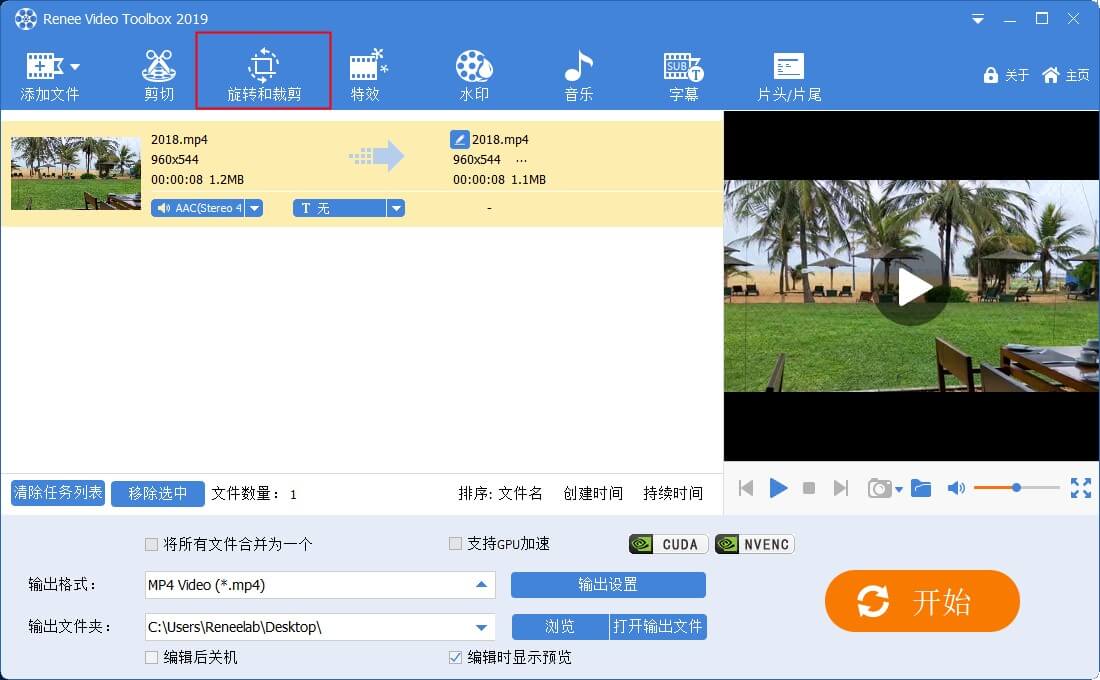
Task: Enable 支持GPU加速 checkbox
Action: [455, 543]
